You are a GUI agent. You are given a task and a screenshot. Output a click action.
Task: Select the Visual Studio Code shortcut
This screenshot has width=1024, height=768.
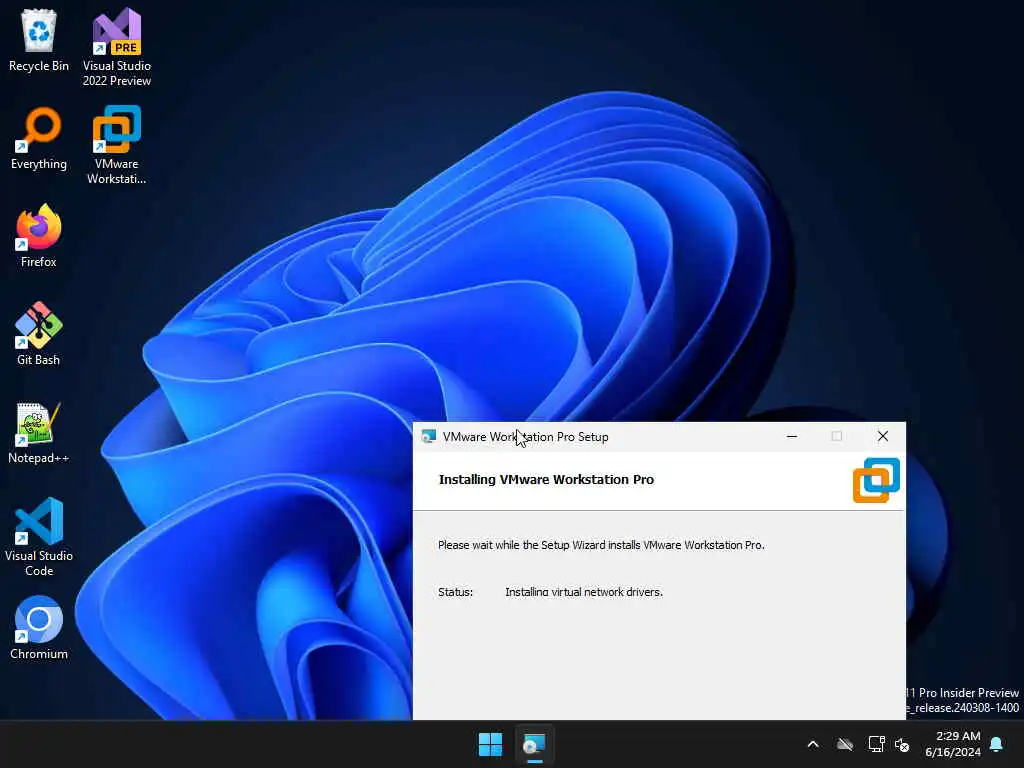(x=39, y=537)
